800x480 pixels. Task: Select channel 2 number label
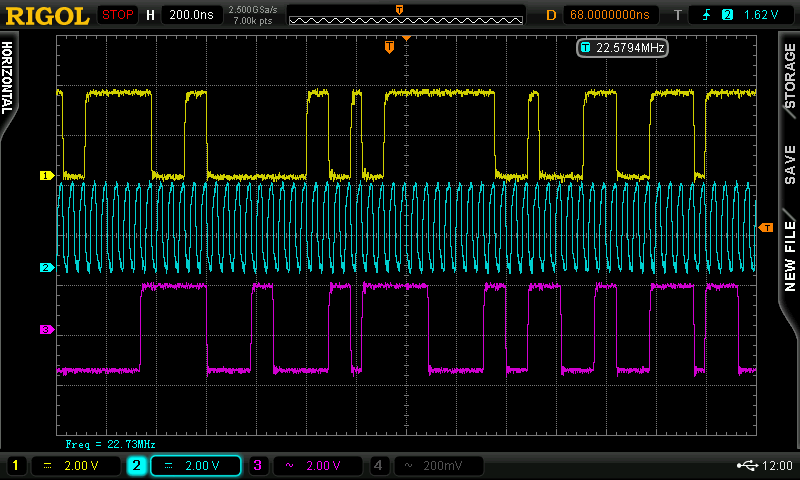[x=137, y=465]
